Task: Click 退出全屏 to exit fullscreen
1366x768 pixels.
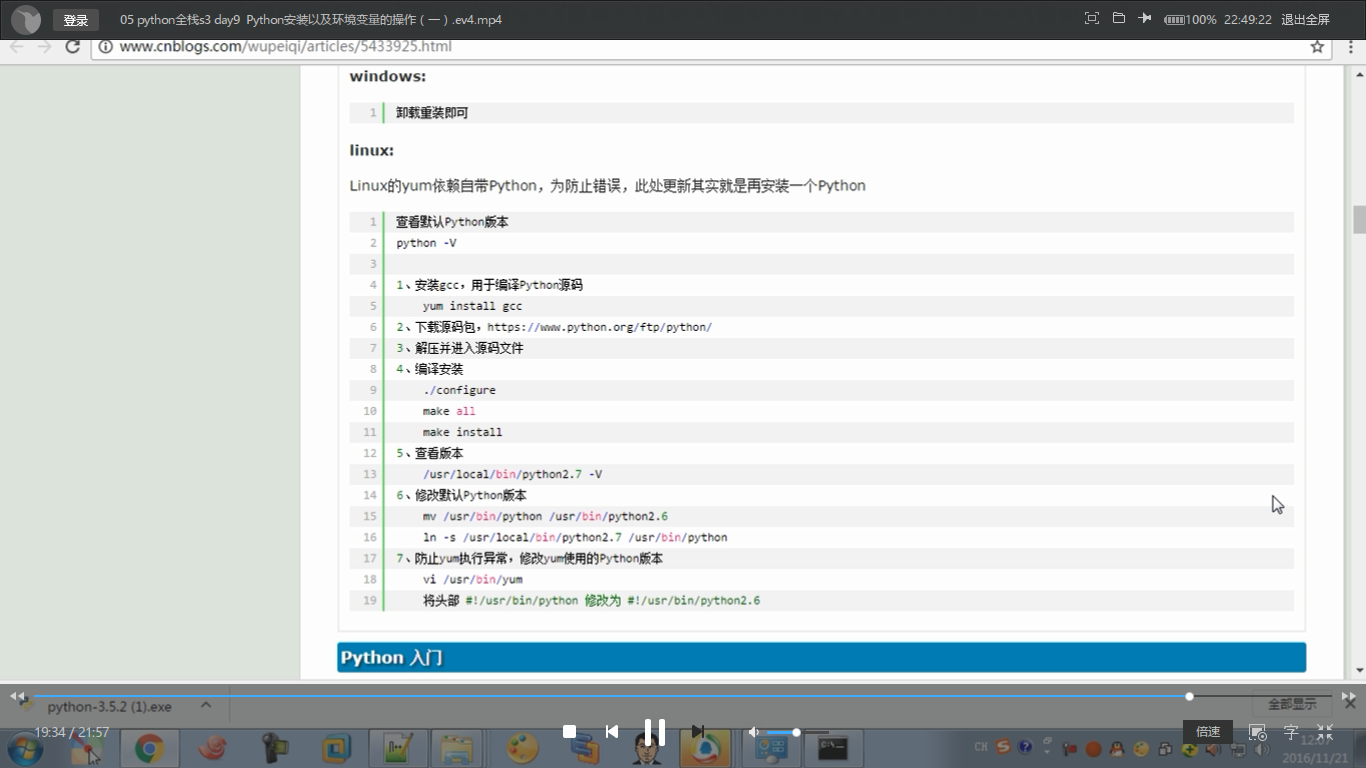Action: click(1306, 19)
